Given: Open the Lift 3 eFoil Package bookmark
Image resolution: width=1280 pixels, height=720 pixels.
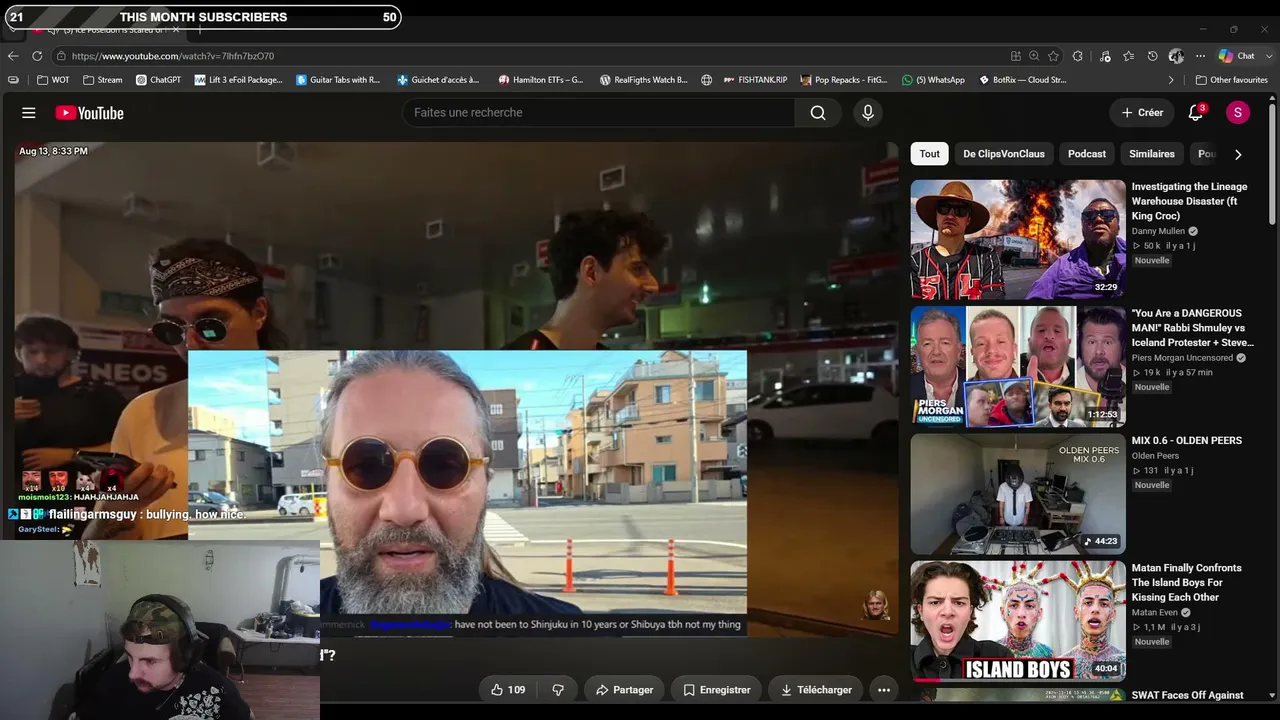Looking at the screenshot, I should click(x=239, y=80).
